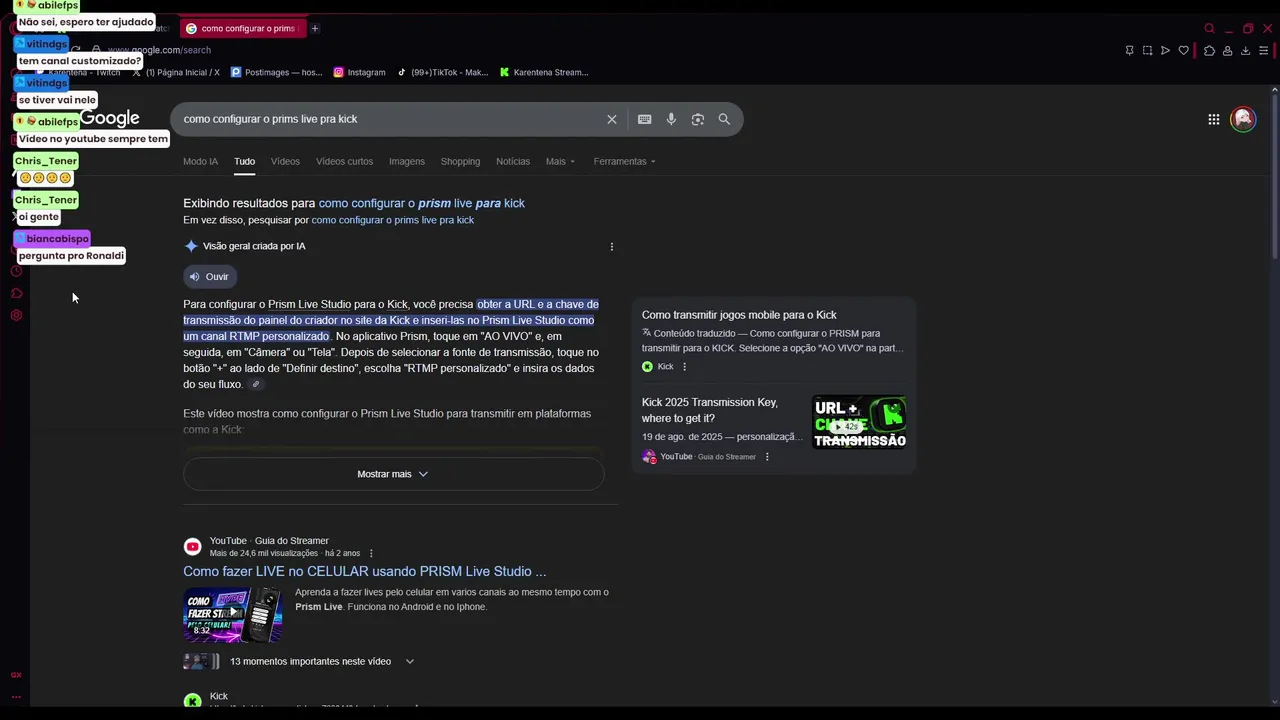Click scrollbar up arrow at page top

point(1274,91)
